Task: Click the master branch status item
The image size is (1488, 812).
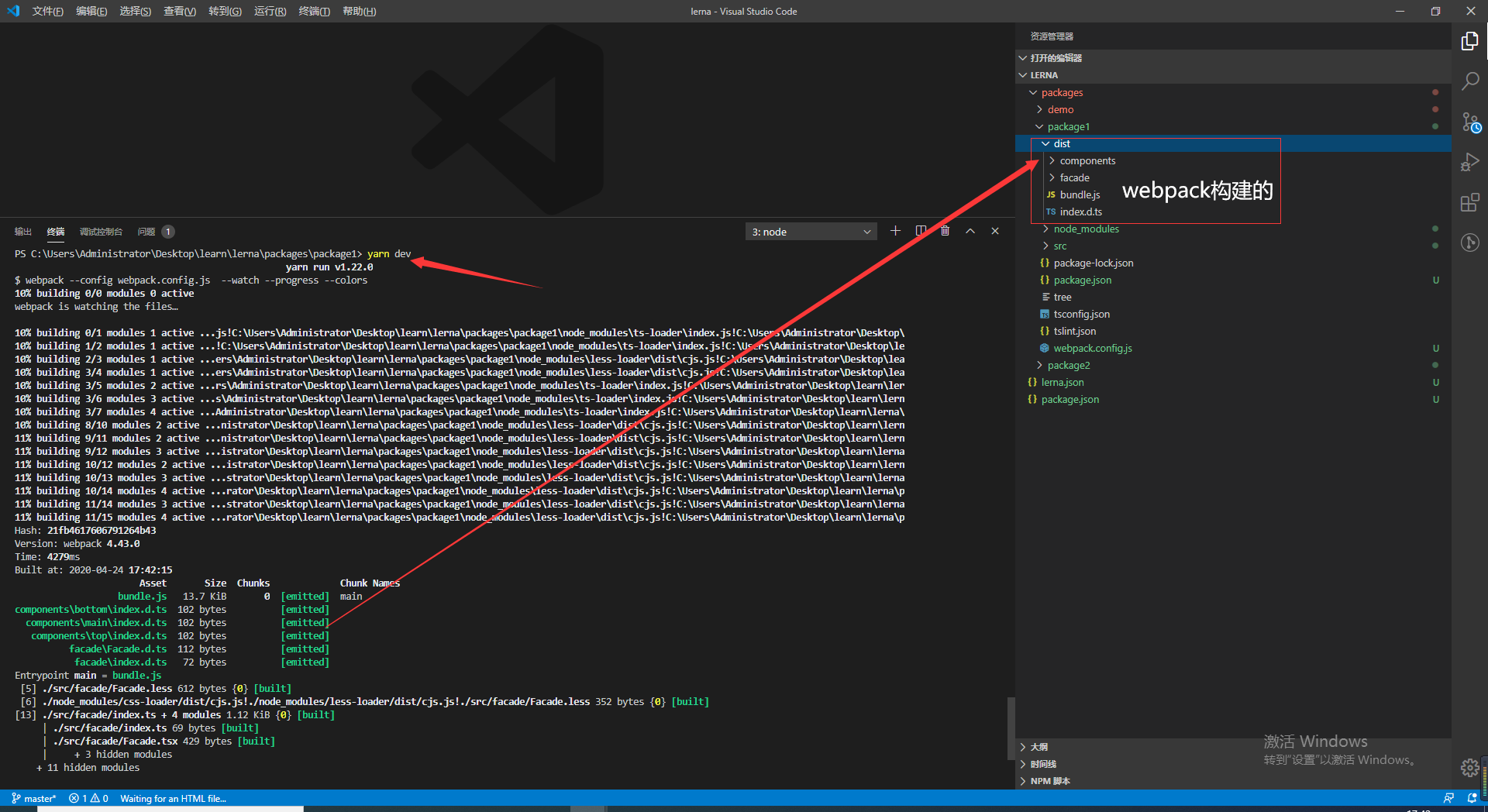Action: [x=34, y=798]
